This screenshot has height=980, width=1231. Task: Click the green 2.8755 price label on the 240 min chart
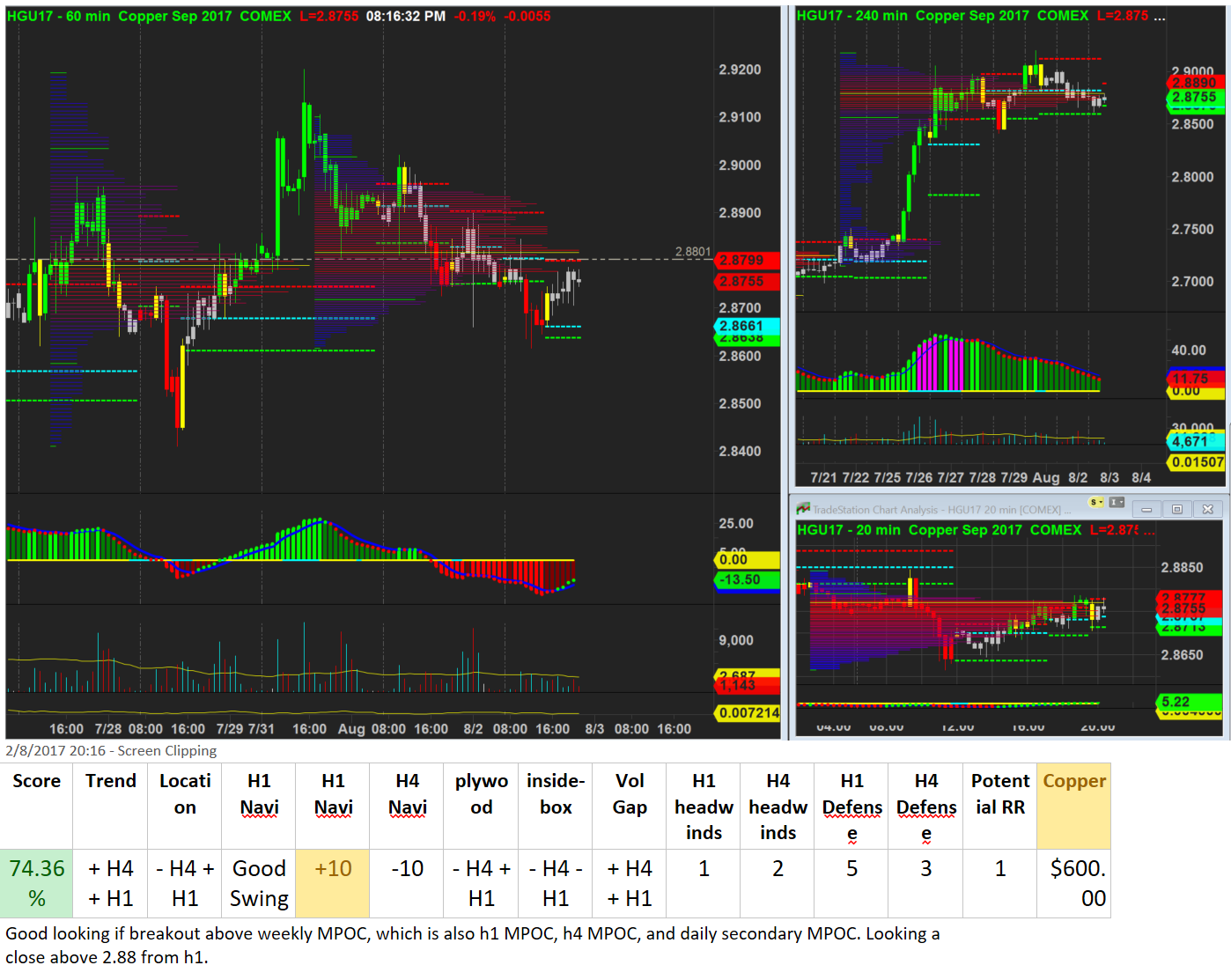coord(1195,98)
